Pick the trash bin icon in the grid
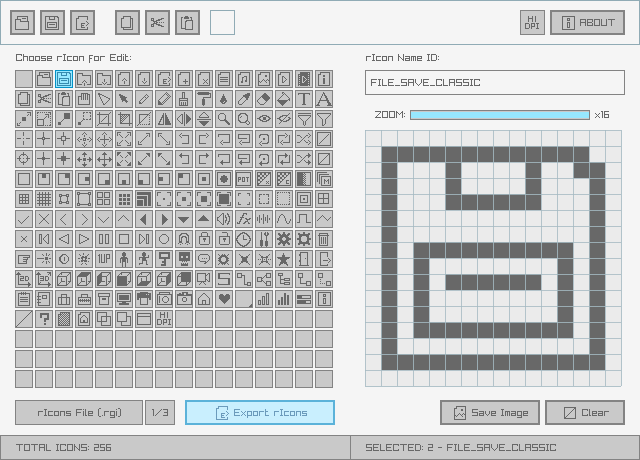 [x=324, y=238]
